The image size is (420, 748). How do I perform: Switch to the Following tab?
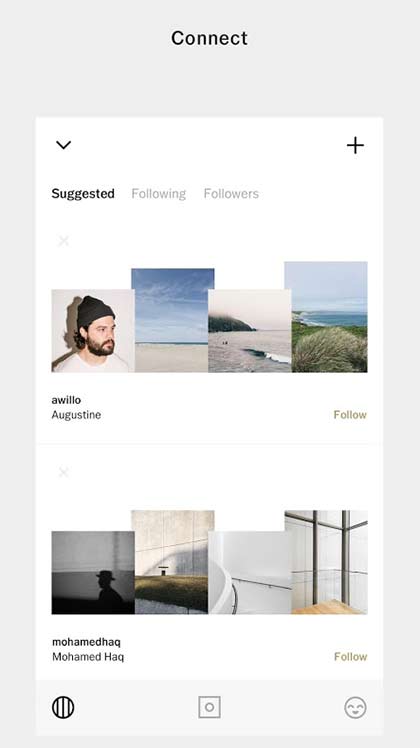pyautogui.click(x=158, y=194)
